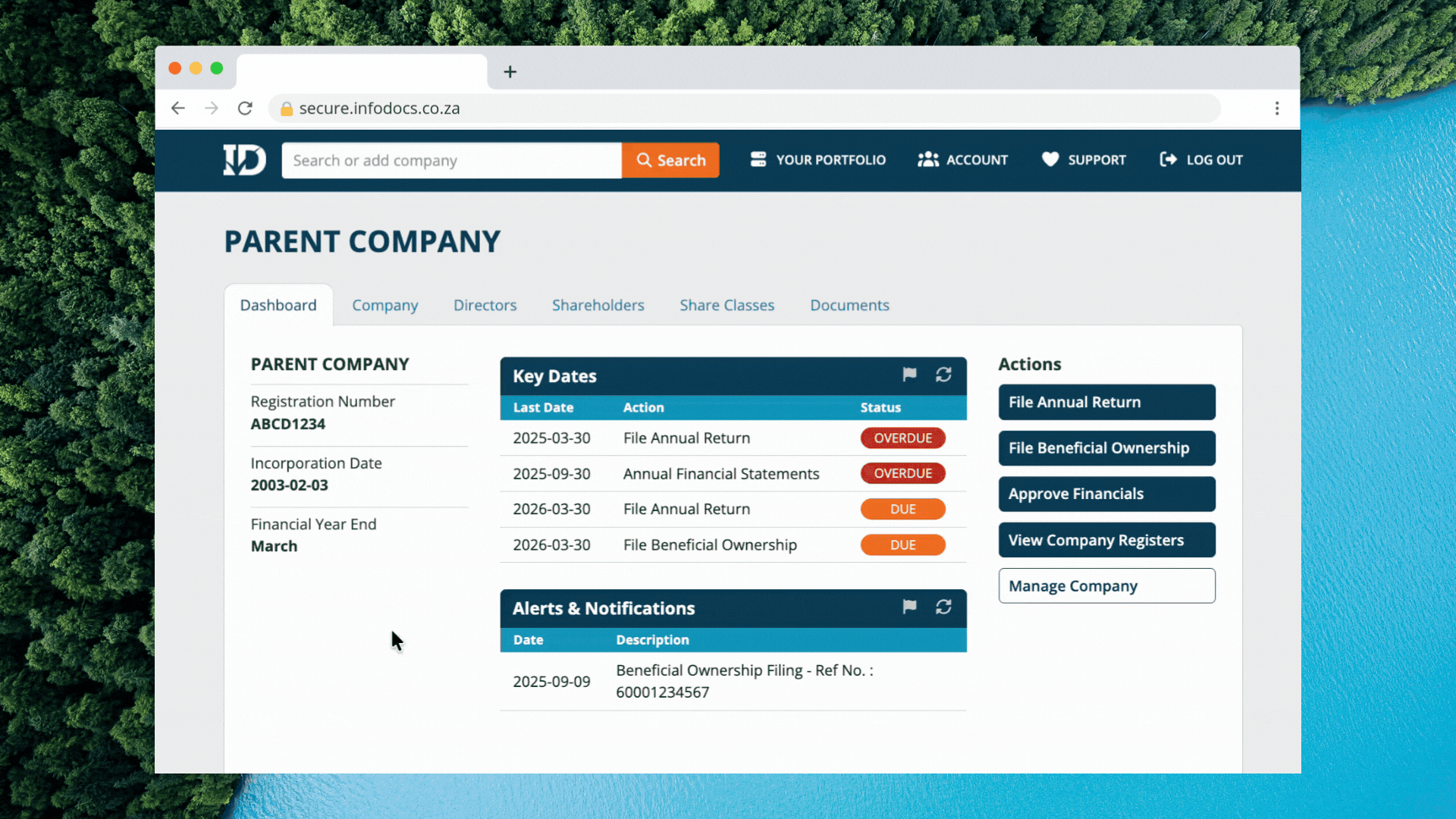
Task: Open the Account menu item
Action: point(962,160)
